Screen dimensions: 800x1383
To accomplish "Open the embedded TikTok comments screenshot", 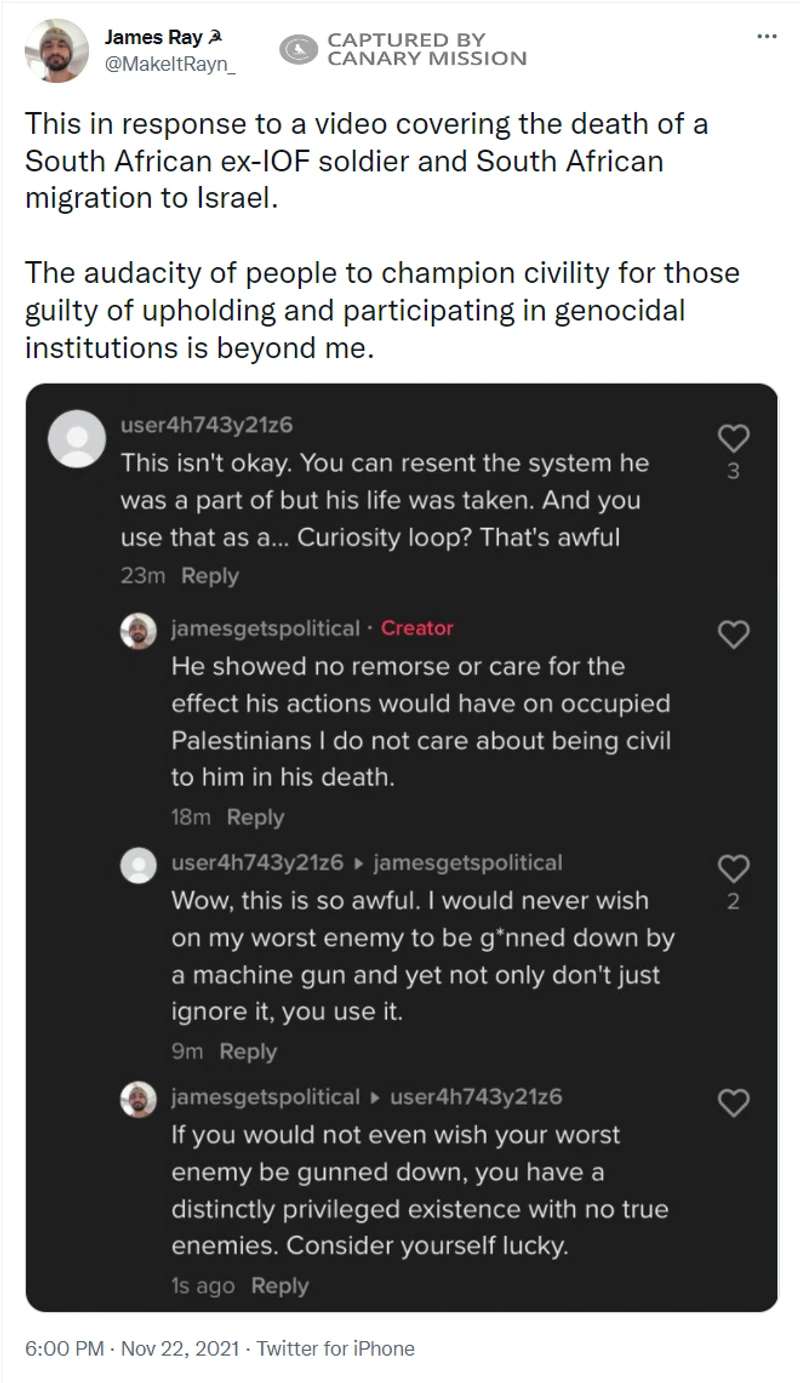I will coord(401,848).
